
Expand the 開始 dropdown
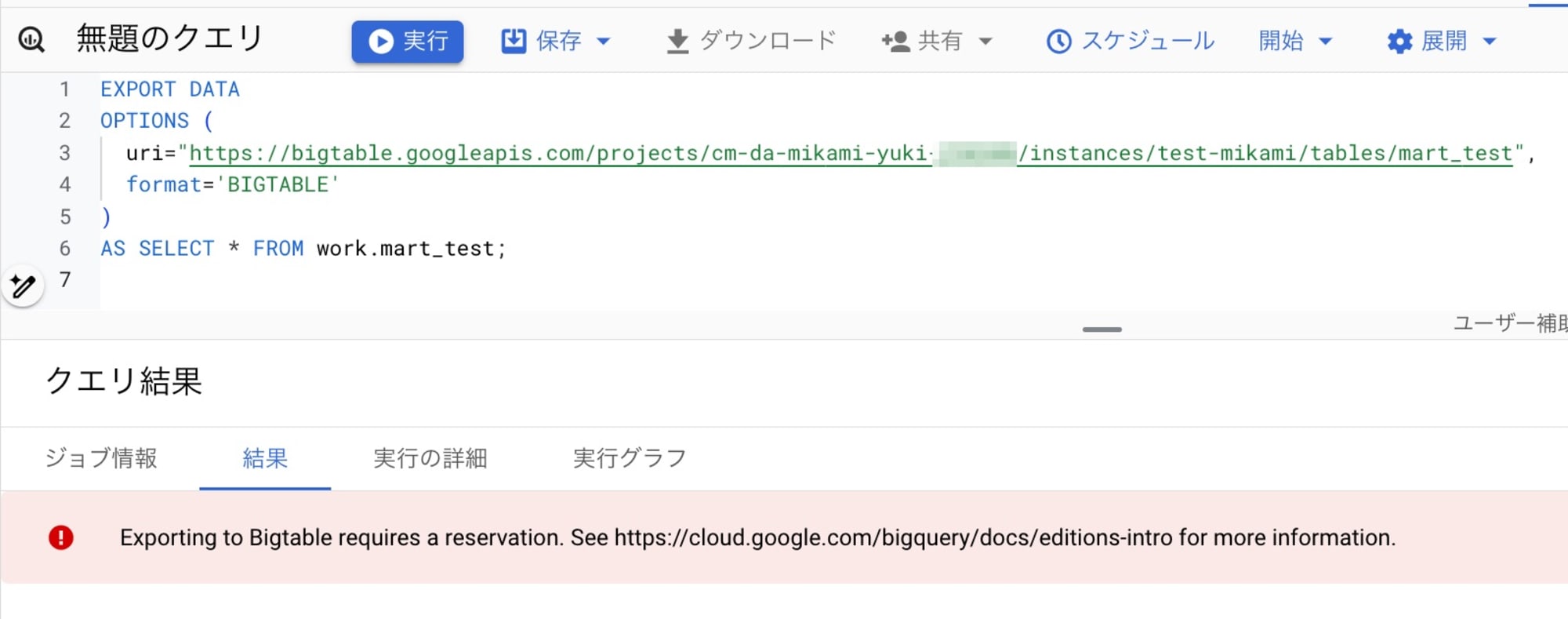click(x=1295, y=41)
